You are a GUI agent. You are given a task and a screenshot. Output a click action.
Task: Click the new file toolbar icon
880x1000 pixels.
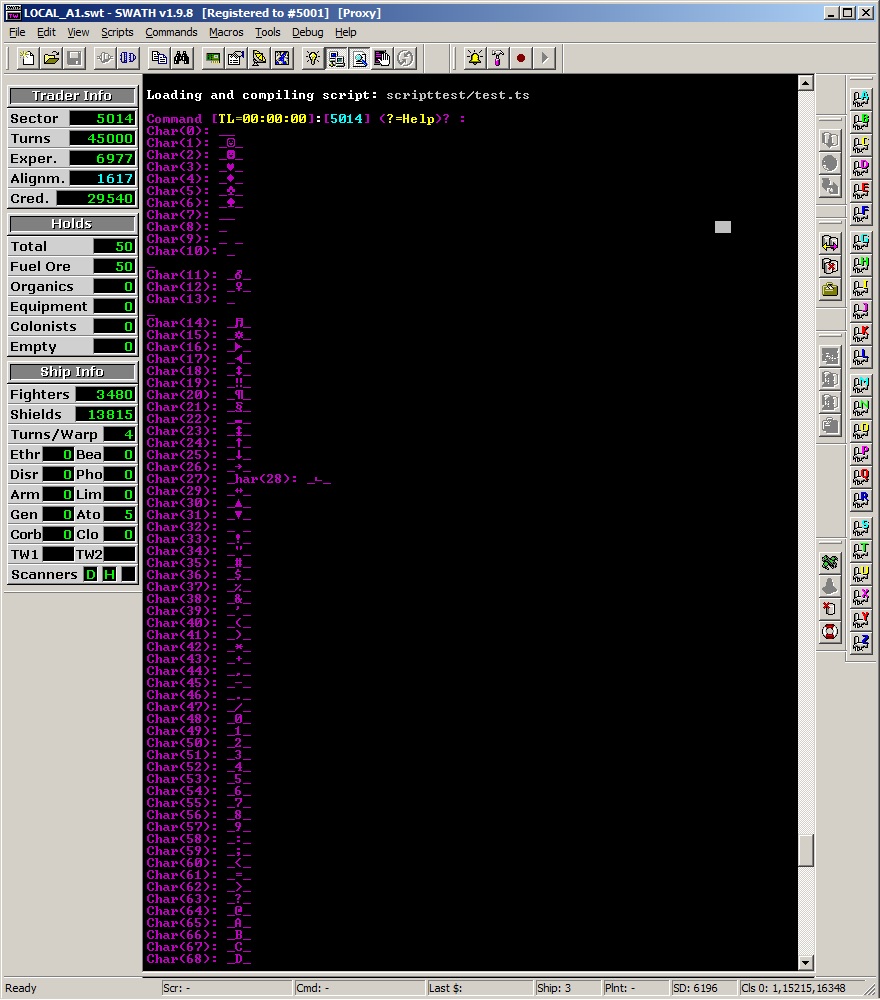(27, 58)
